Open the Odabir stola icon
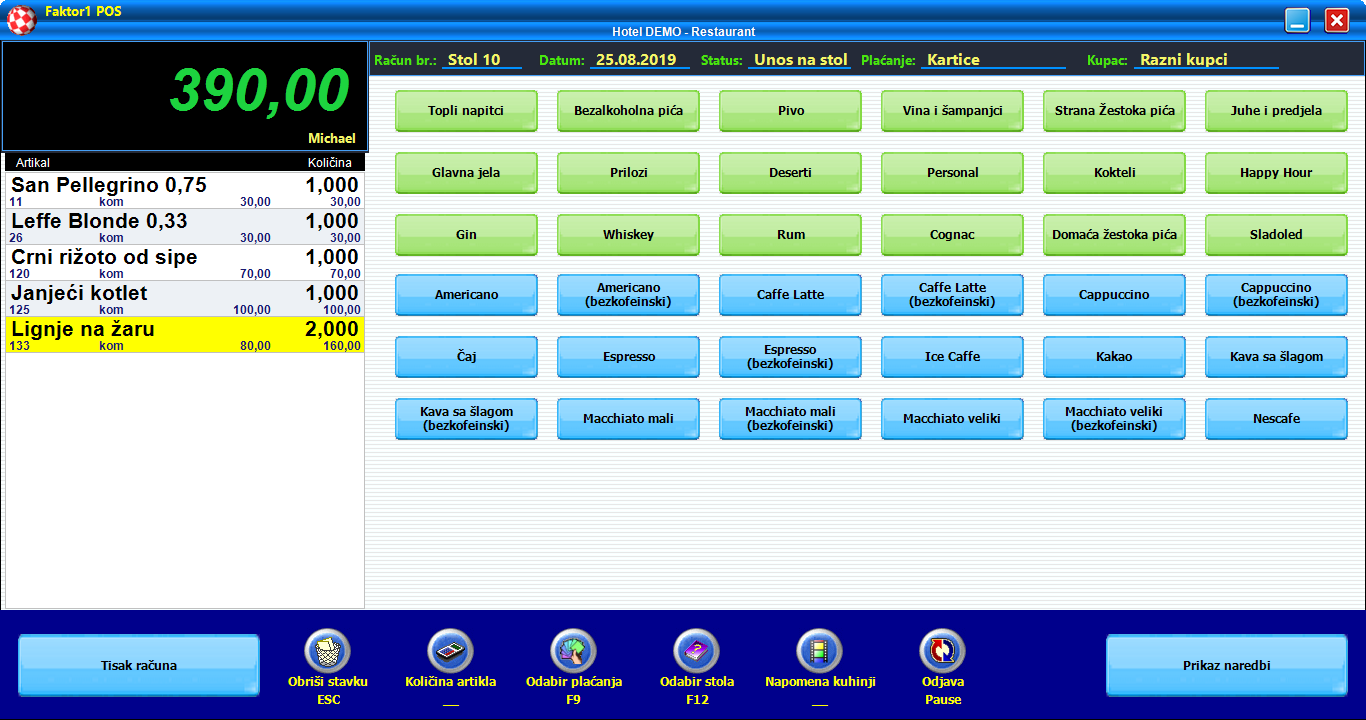Screen dimensions: 1366x720 tap(696, 651)
